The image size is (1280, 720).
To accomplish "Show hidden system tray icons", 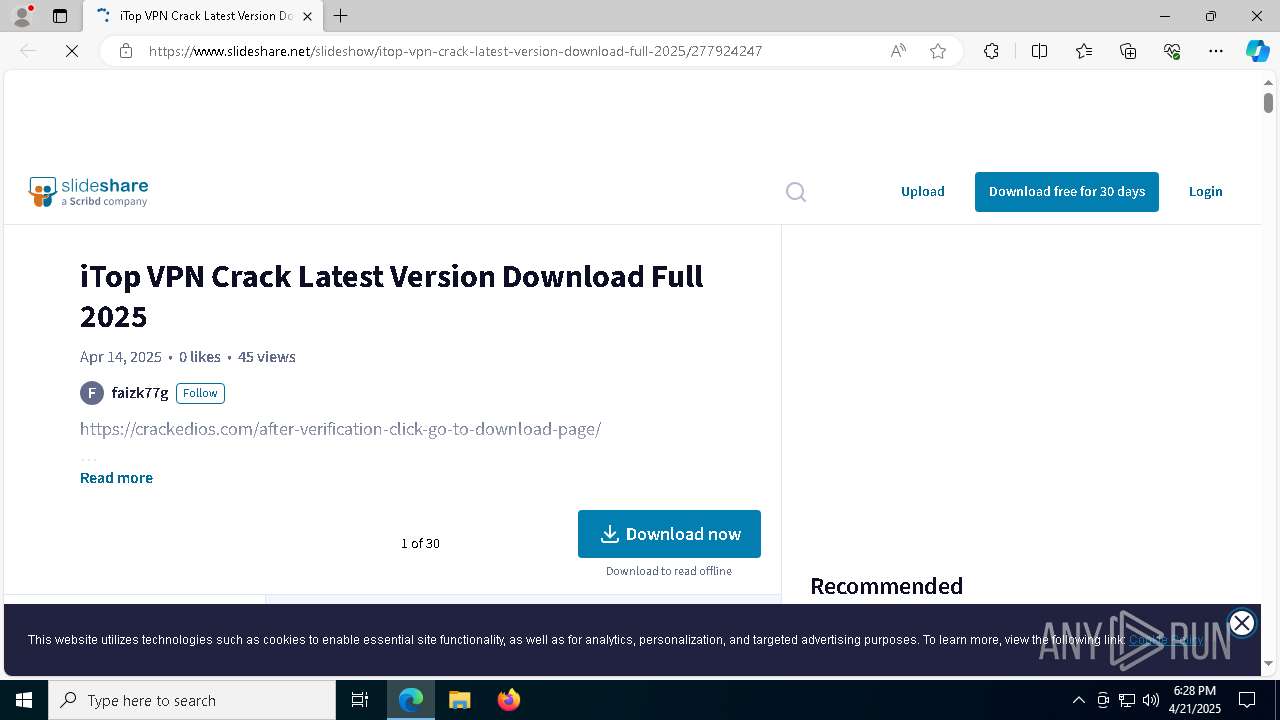I will click(1078, 700).
